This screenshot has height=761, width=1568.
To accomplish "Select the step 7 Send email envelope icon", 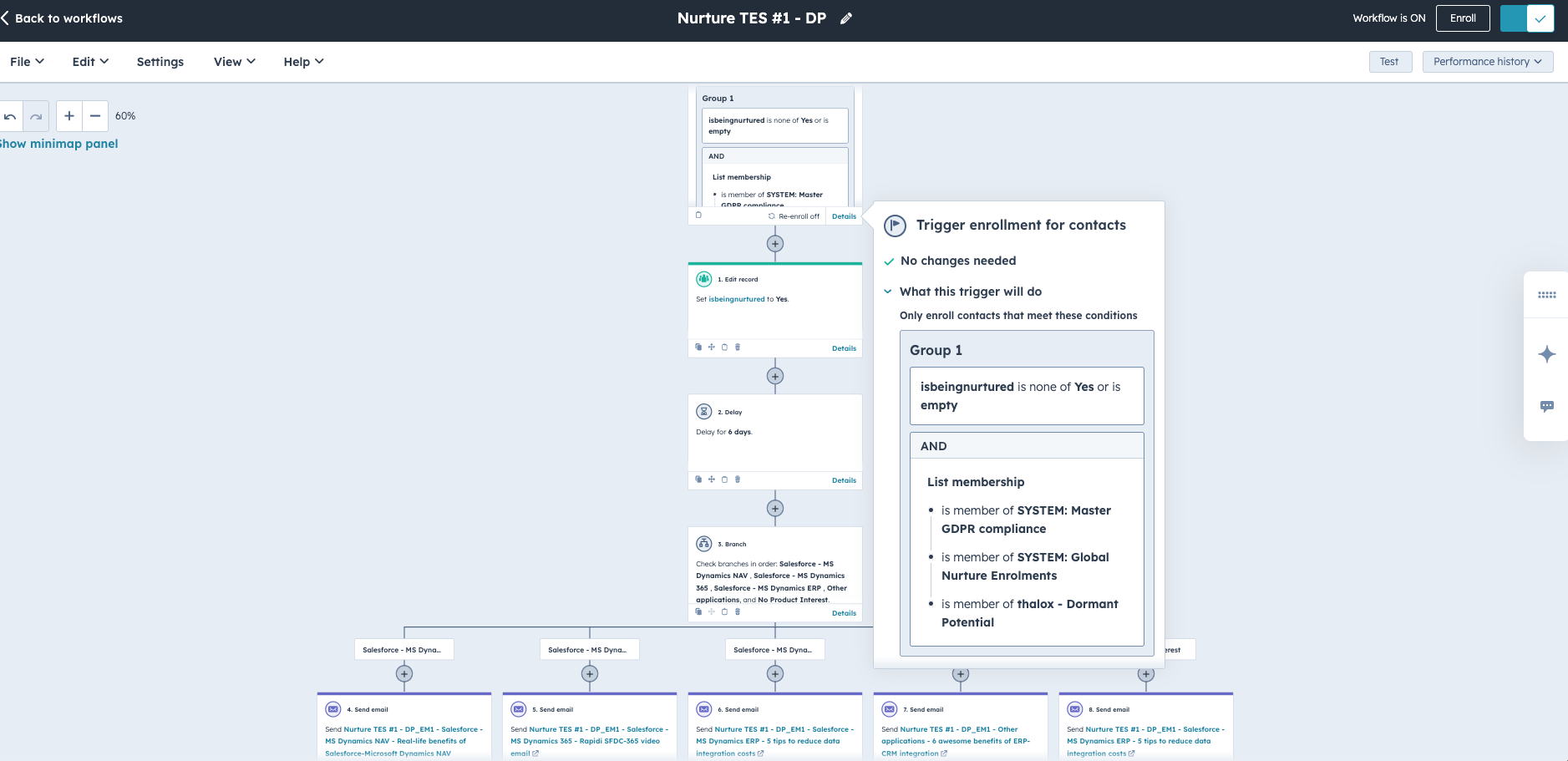I will point(890,709).
